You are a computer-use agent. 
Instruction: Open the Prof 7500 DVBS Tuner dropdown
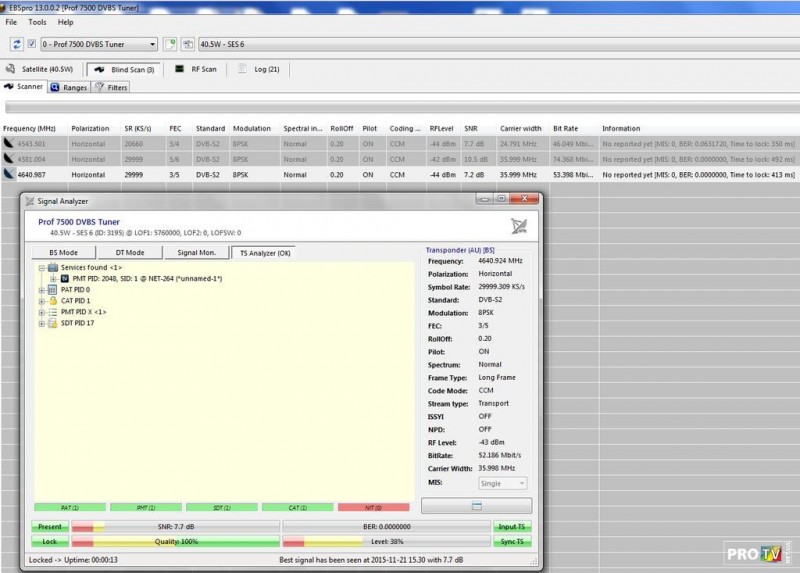pos(98,44)
